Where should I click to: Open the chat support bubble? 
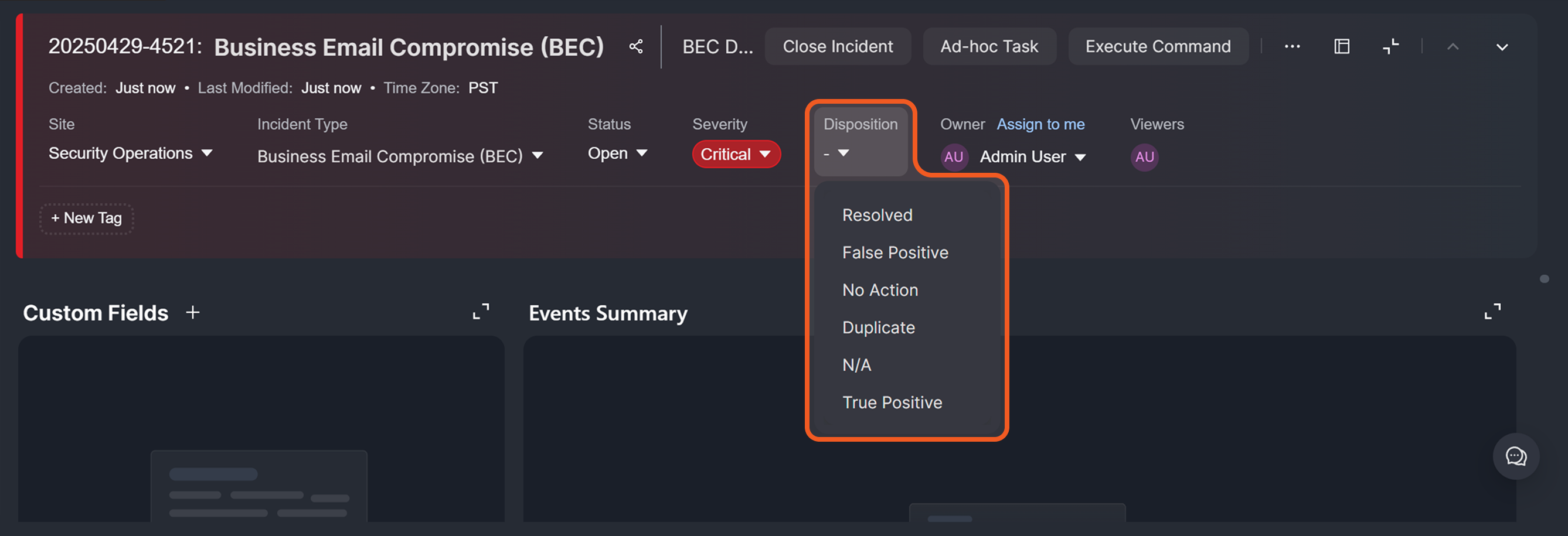(x=1516, y=456)
